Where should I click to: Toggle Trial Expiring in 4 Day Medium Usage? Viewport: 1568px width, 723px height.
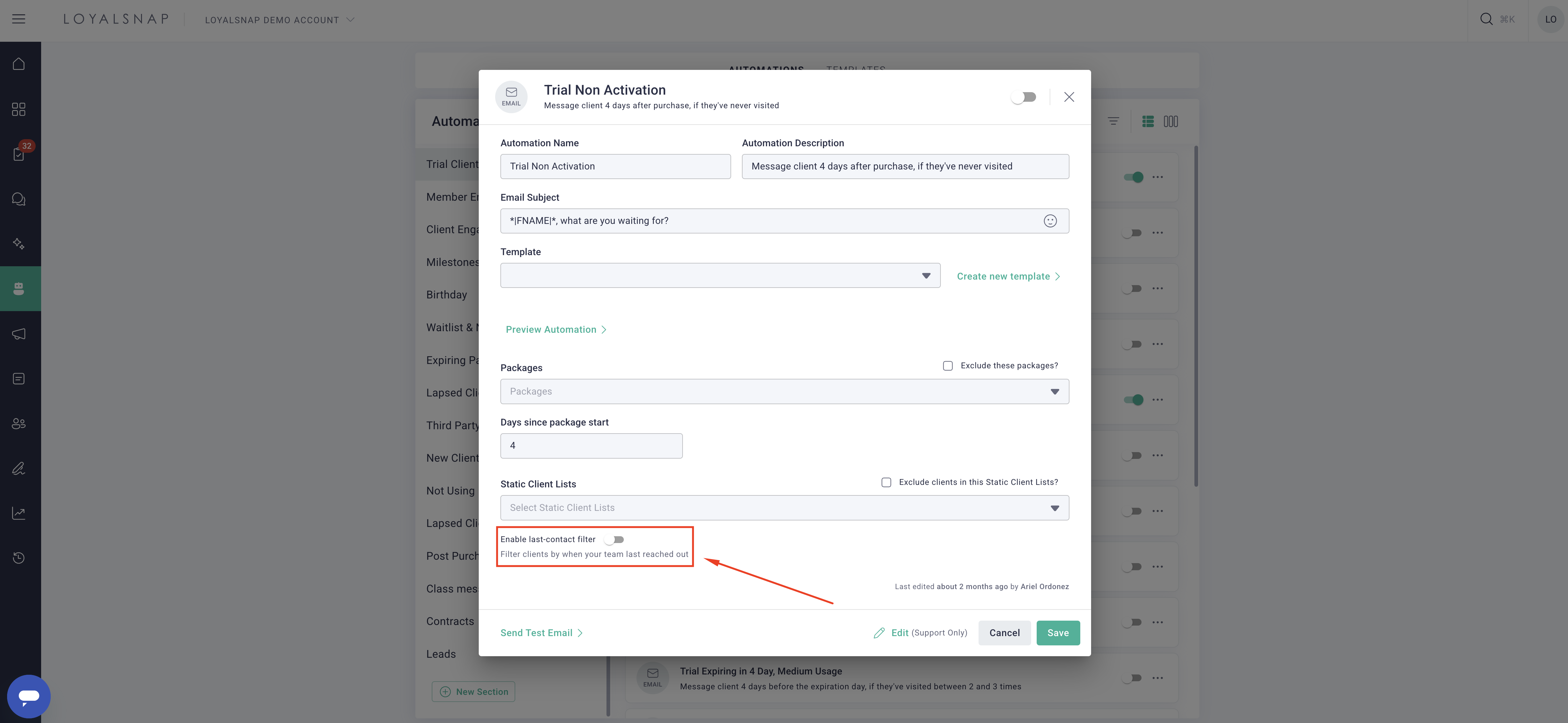pos(1132,678)
